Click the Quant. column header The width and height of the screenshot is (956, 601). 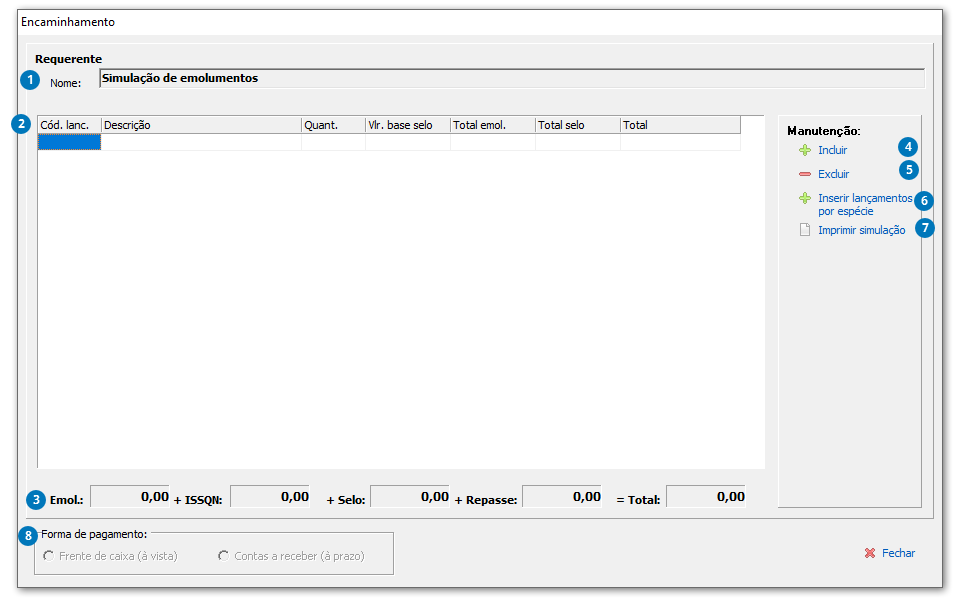coord(334,125)
